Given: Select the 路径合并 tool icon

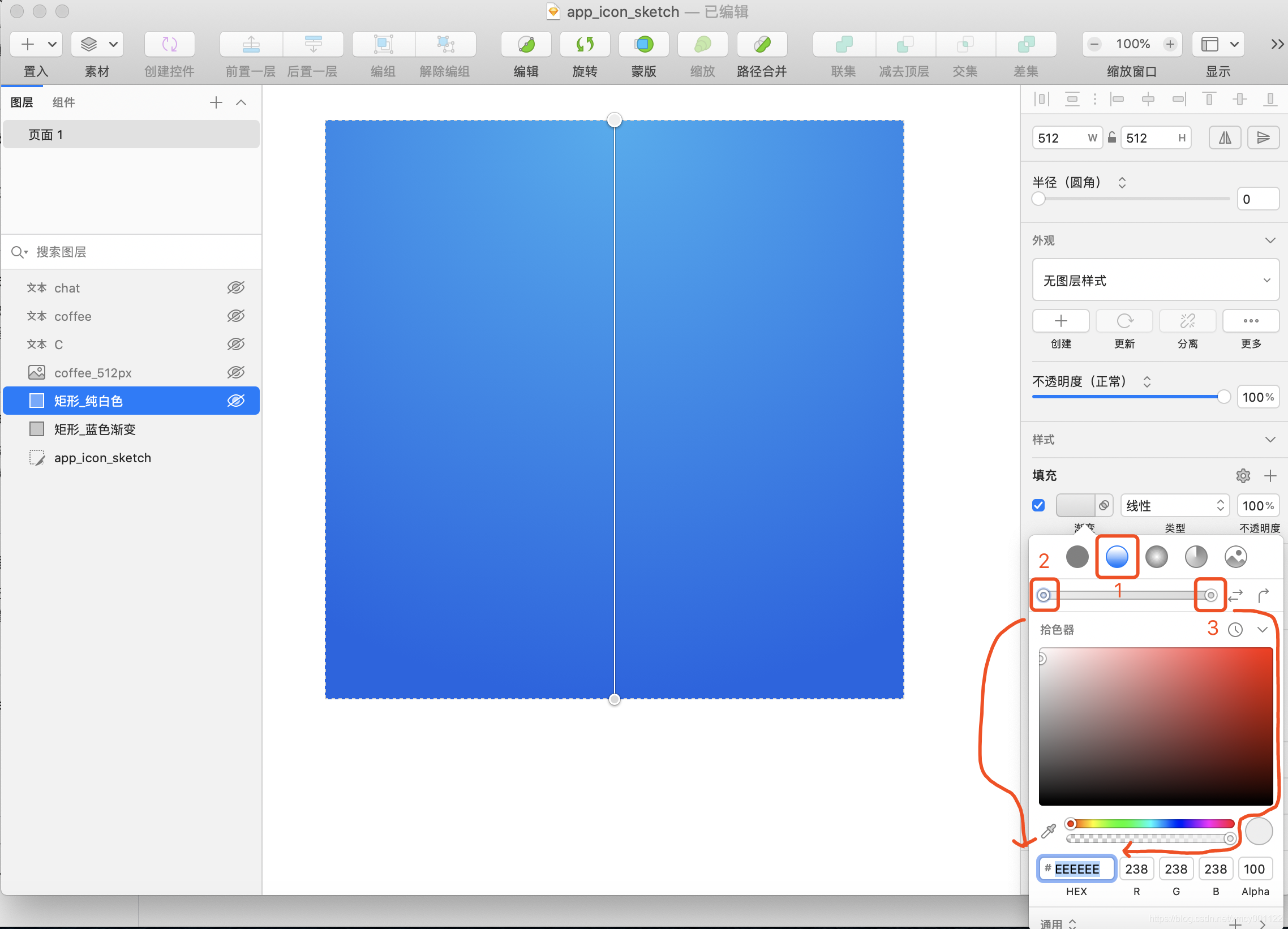Looking at the screenshot, I should point(761,43).
